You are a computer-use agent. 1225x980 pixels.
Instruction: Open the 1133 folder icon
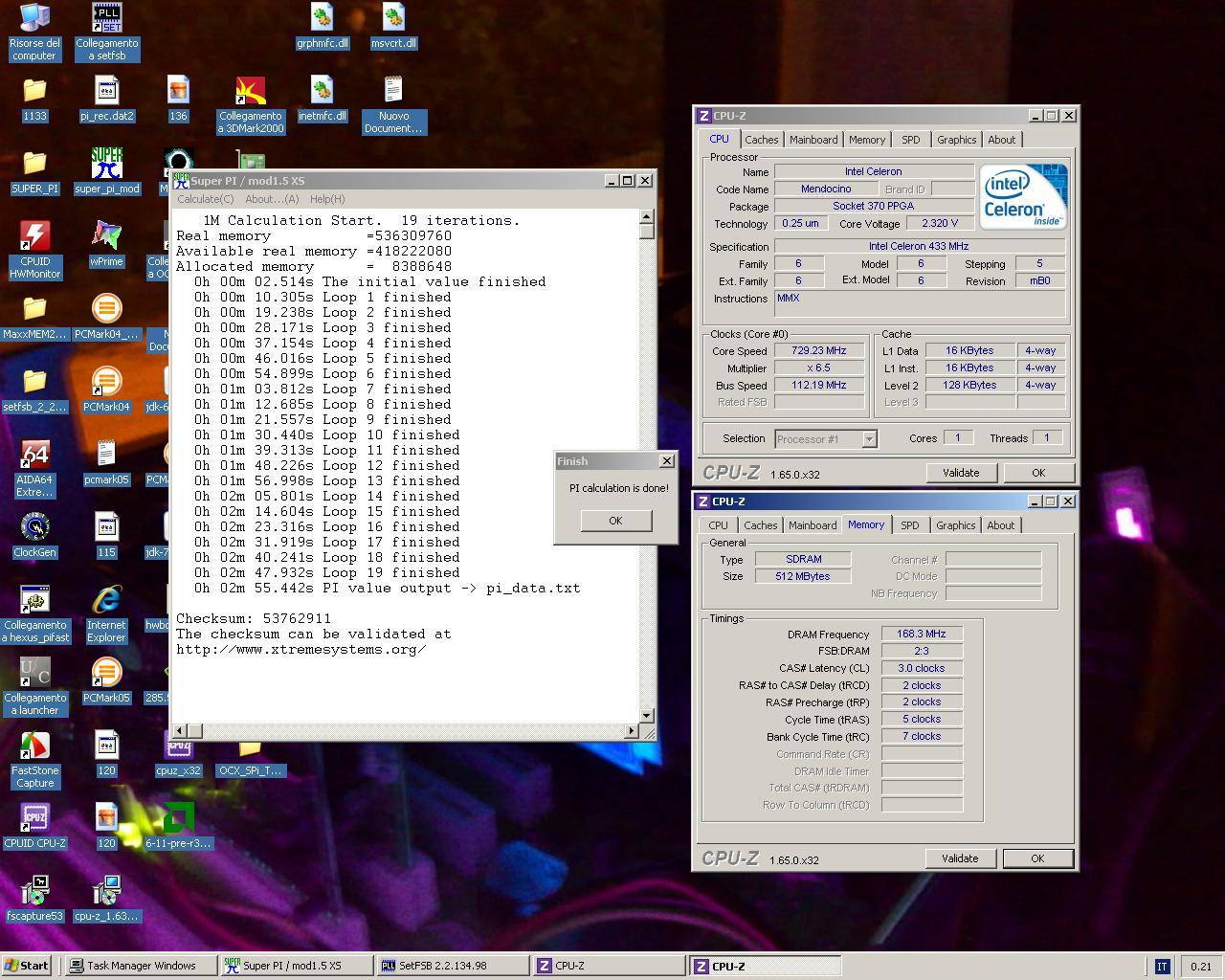point(34,91)
